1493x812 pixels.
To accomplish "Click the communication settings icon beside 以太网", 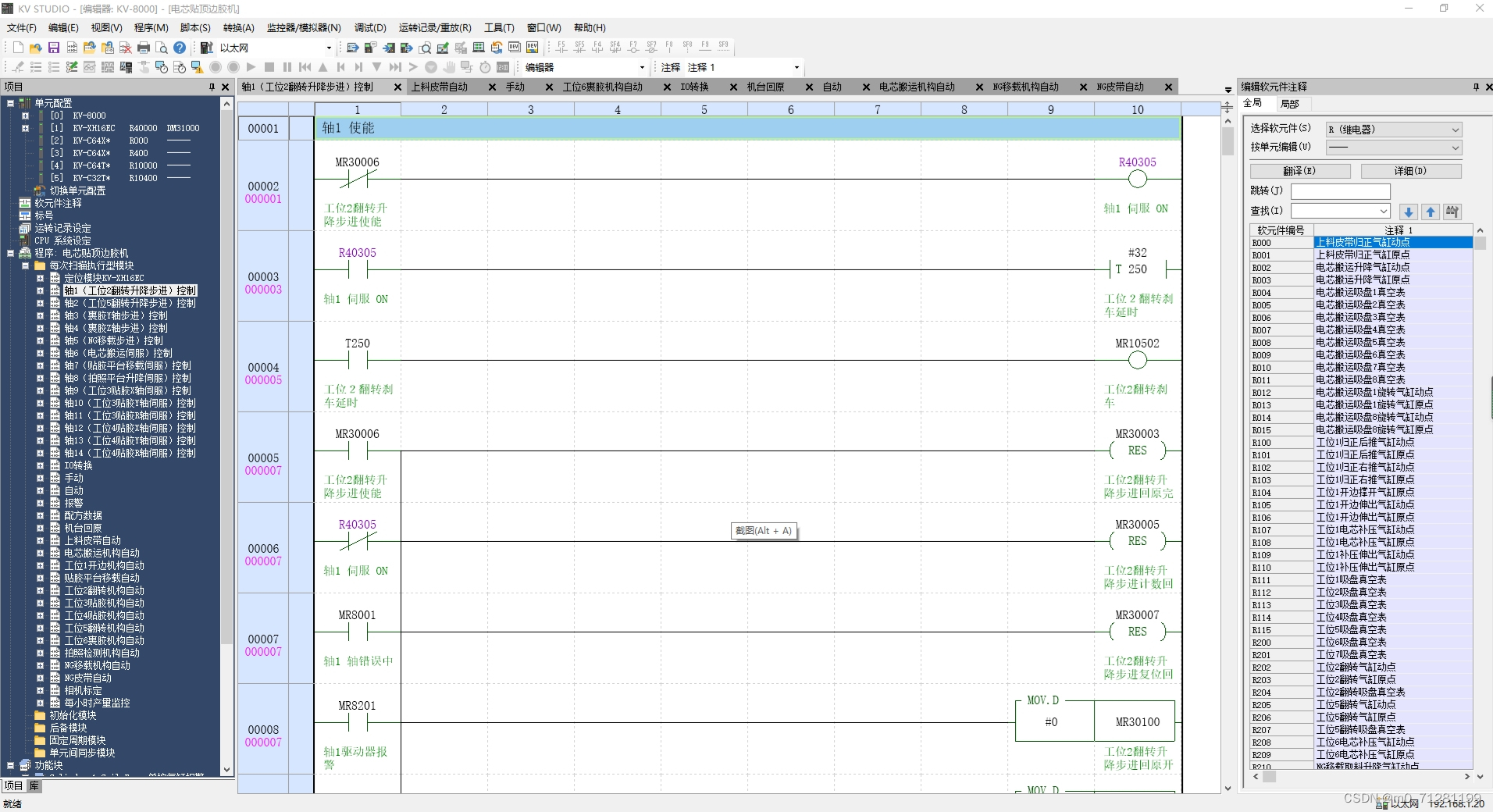I will coord(207,48).
